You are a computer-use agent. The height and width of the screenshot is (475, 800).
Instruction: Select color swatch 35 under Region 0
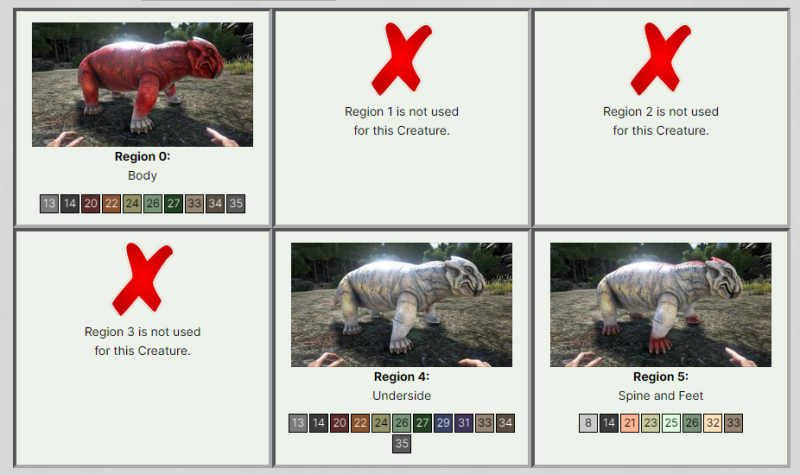[236, 204]
